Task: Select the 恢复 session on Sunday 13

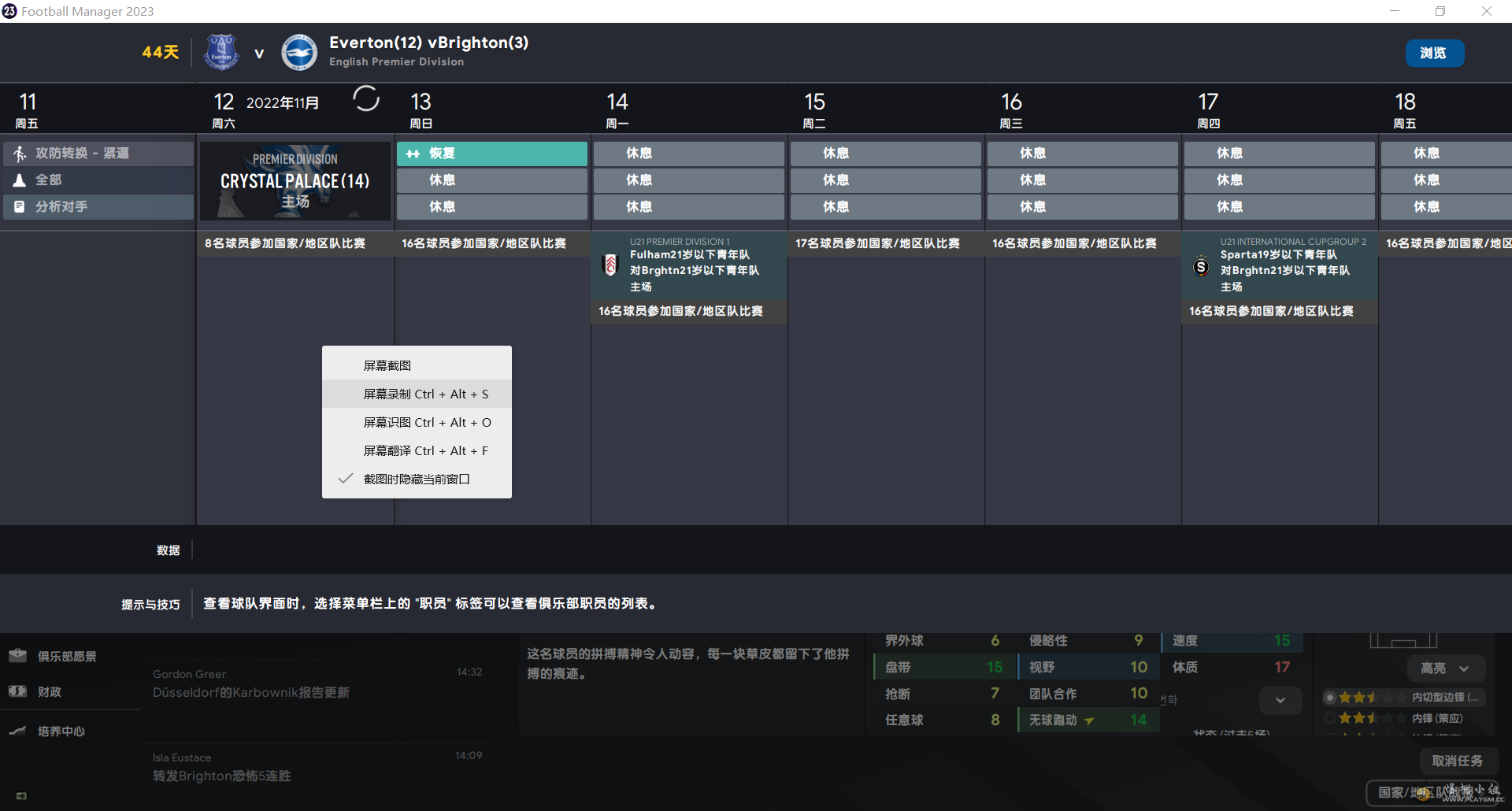Action: (491, 154)
